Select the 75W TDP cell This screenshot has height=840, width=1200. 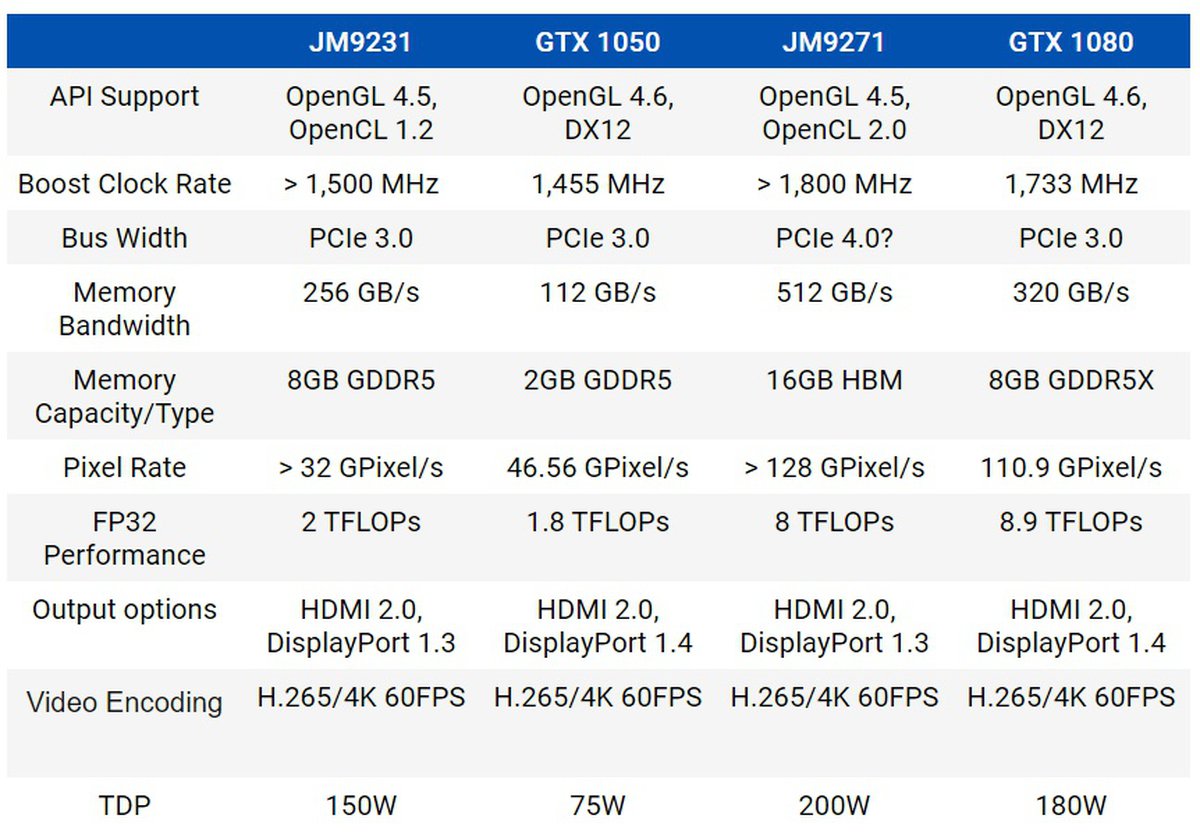tap(598, 806)
